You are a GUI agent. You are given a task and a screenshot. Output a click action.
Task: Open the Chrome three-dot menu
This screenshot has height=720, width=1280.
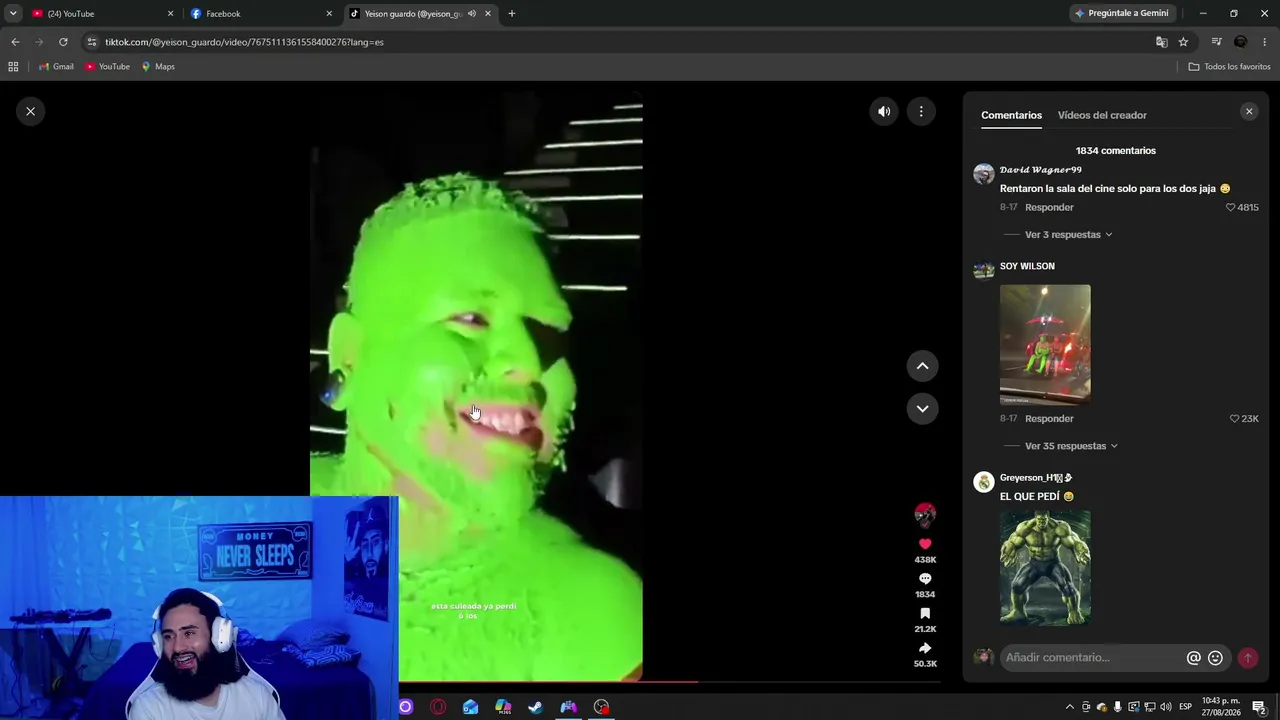pos(1264,42)
